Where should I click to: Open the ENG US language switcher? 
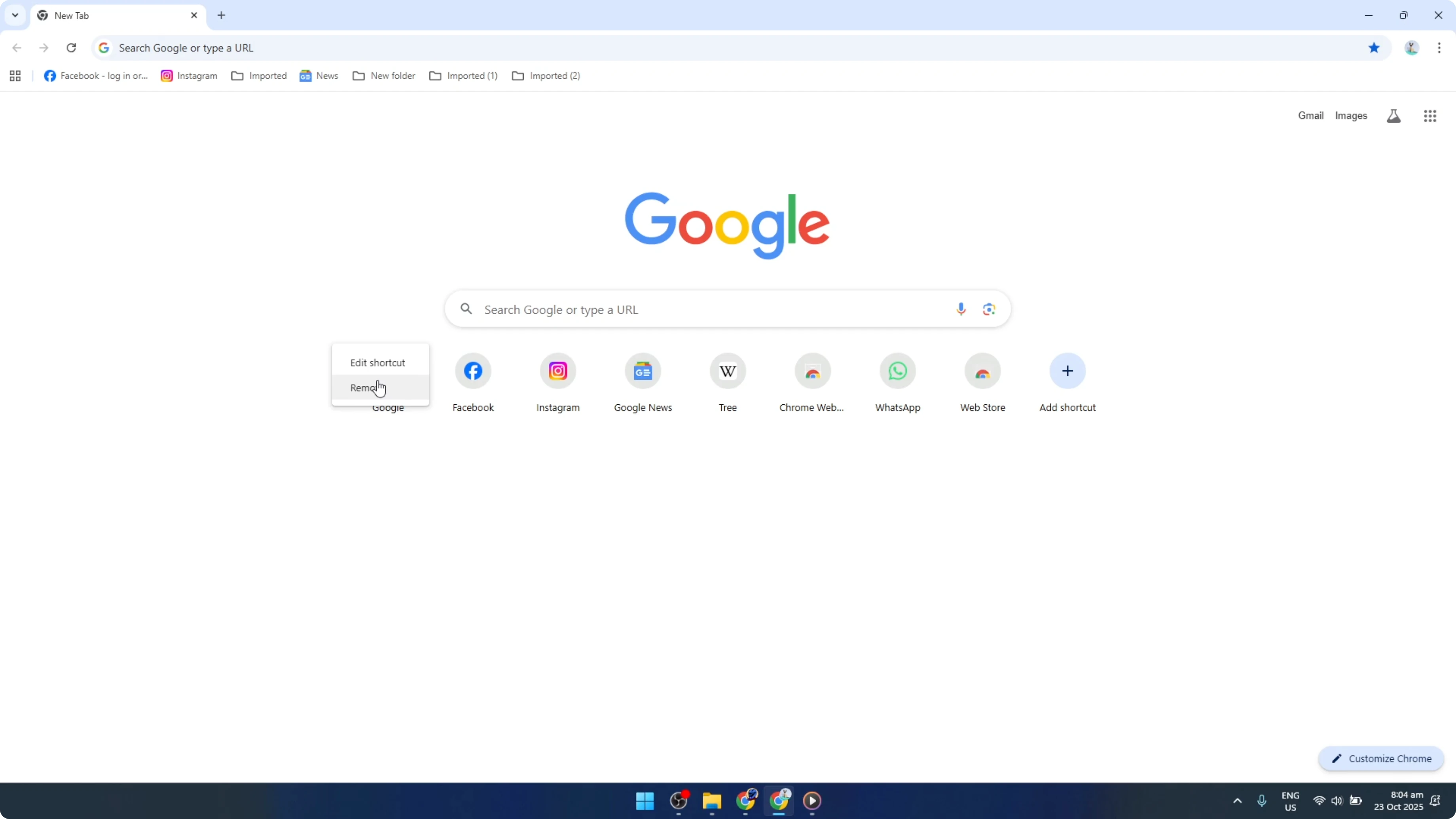coord(1290,801)
